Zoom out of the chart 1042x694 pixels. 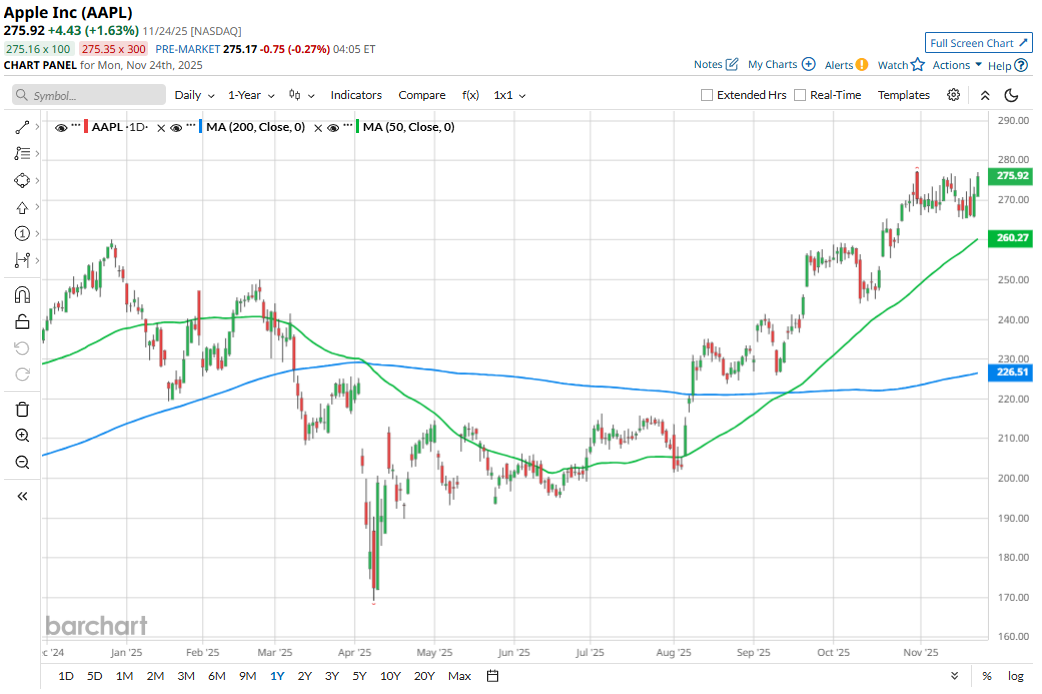pos(22,462)
